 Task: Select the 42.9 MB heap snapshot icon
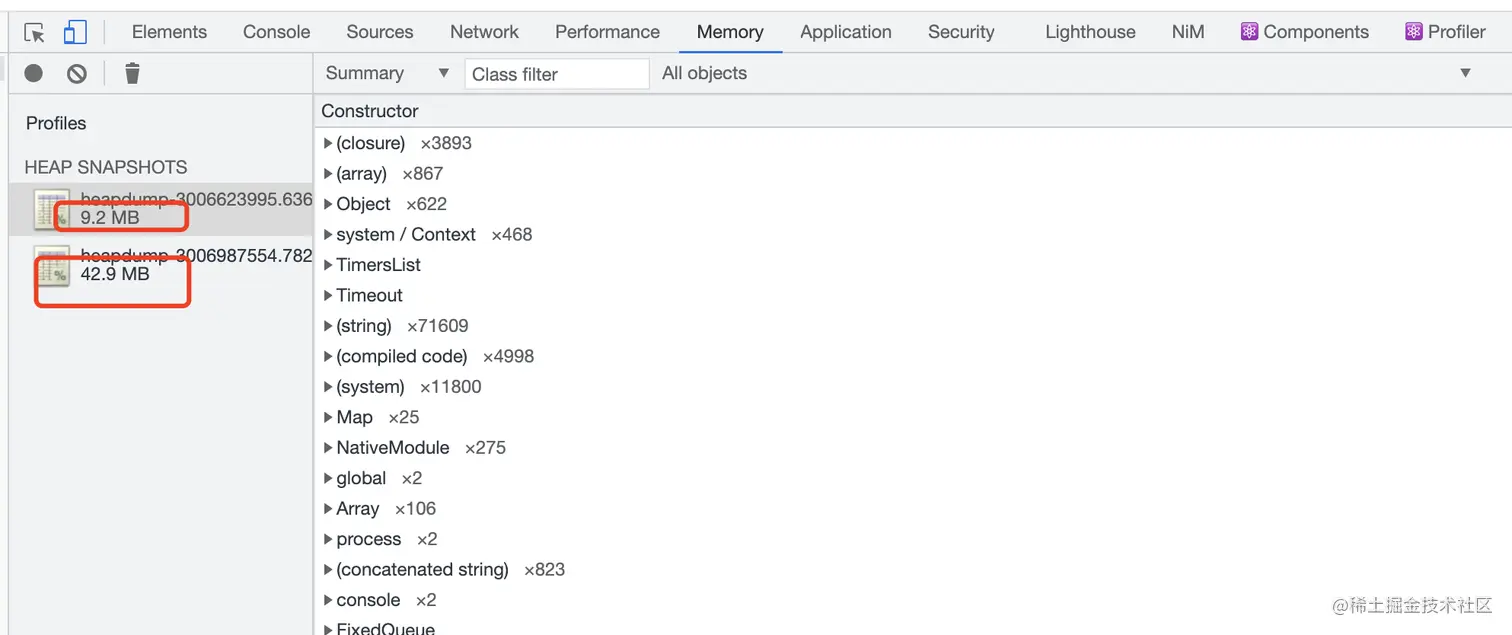pyautogui.click(x=51, y=265)
